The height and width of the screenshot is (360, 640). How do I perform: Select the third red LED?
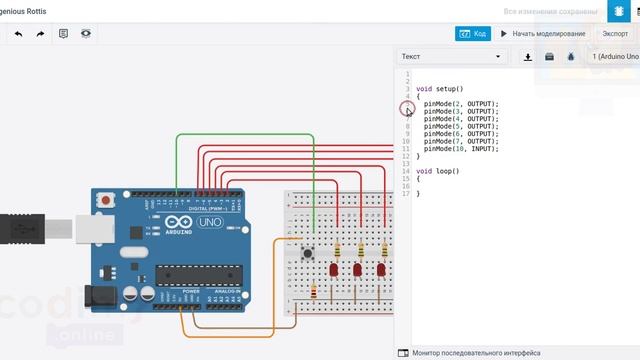[381, 270]
